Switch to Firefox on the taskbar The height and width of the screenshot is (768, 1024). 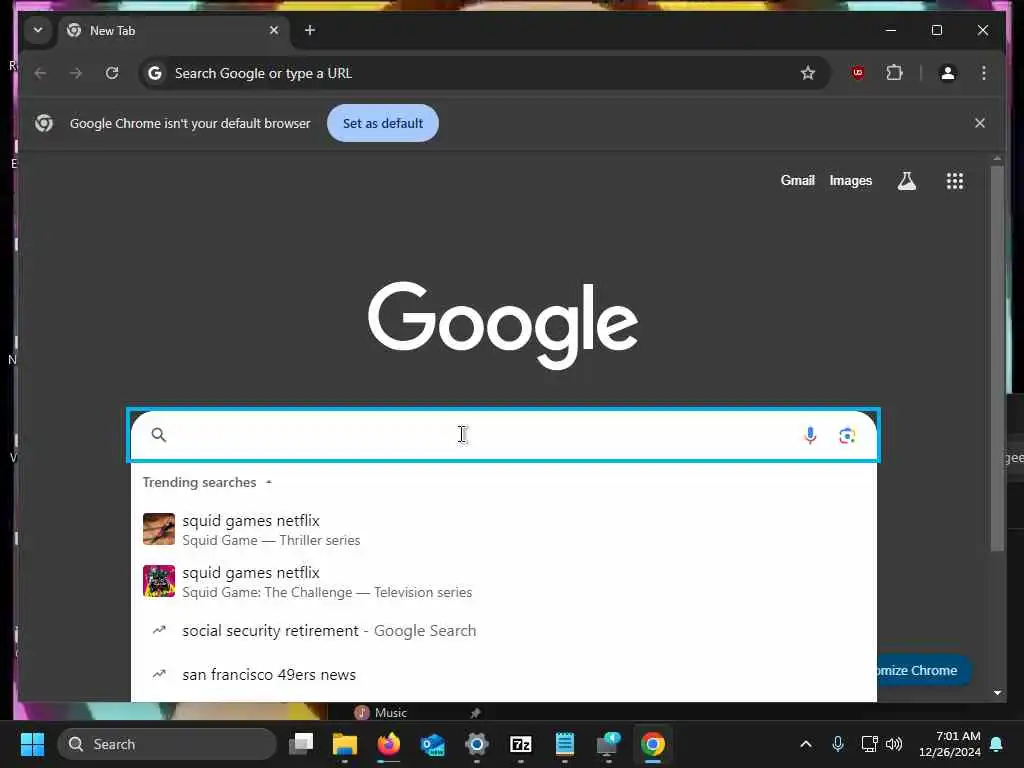[x=389, y=744]
